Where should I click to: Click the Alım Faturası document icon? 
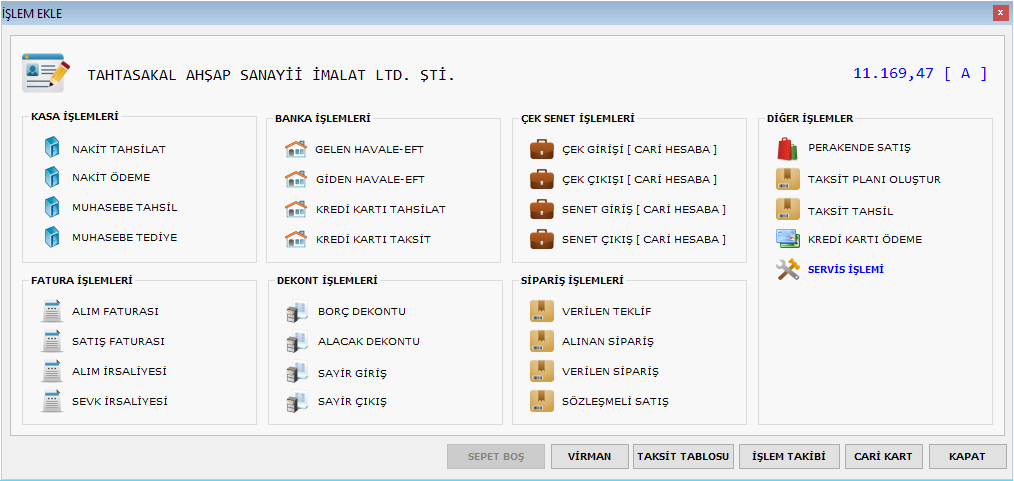click(x=52, y=311)
